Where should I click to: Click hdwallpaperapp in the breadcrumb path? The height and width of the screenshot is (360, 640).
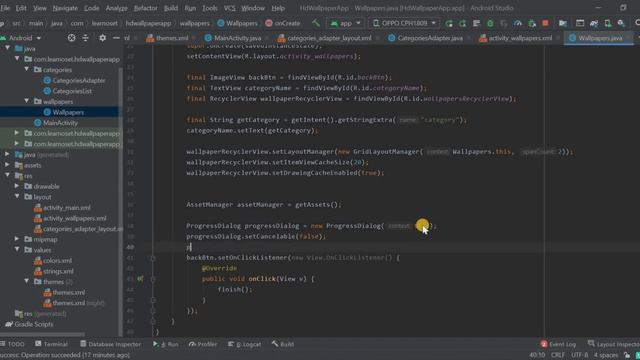point(148,23)
